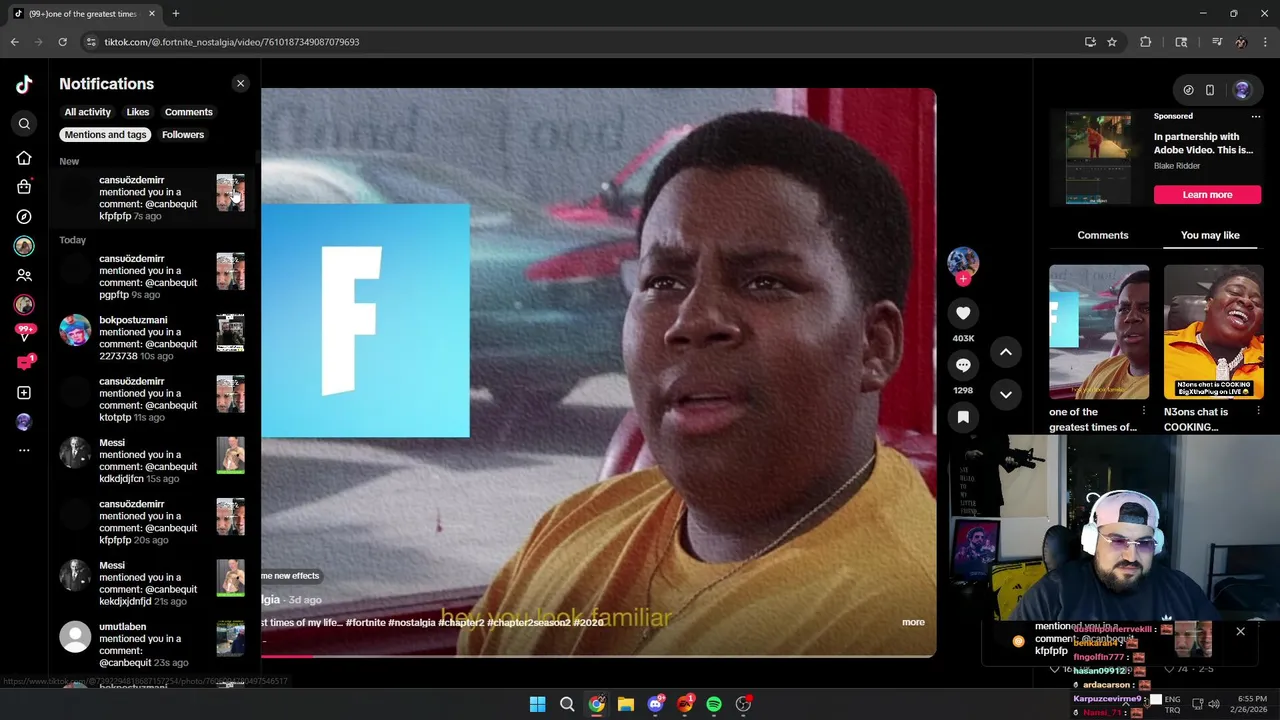Select the Mentions and tags filter
The height and width of the screenshot is (720, 1280).
[x=106, y=135]
